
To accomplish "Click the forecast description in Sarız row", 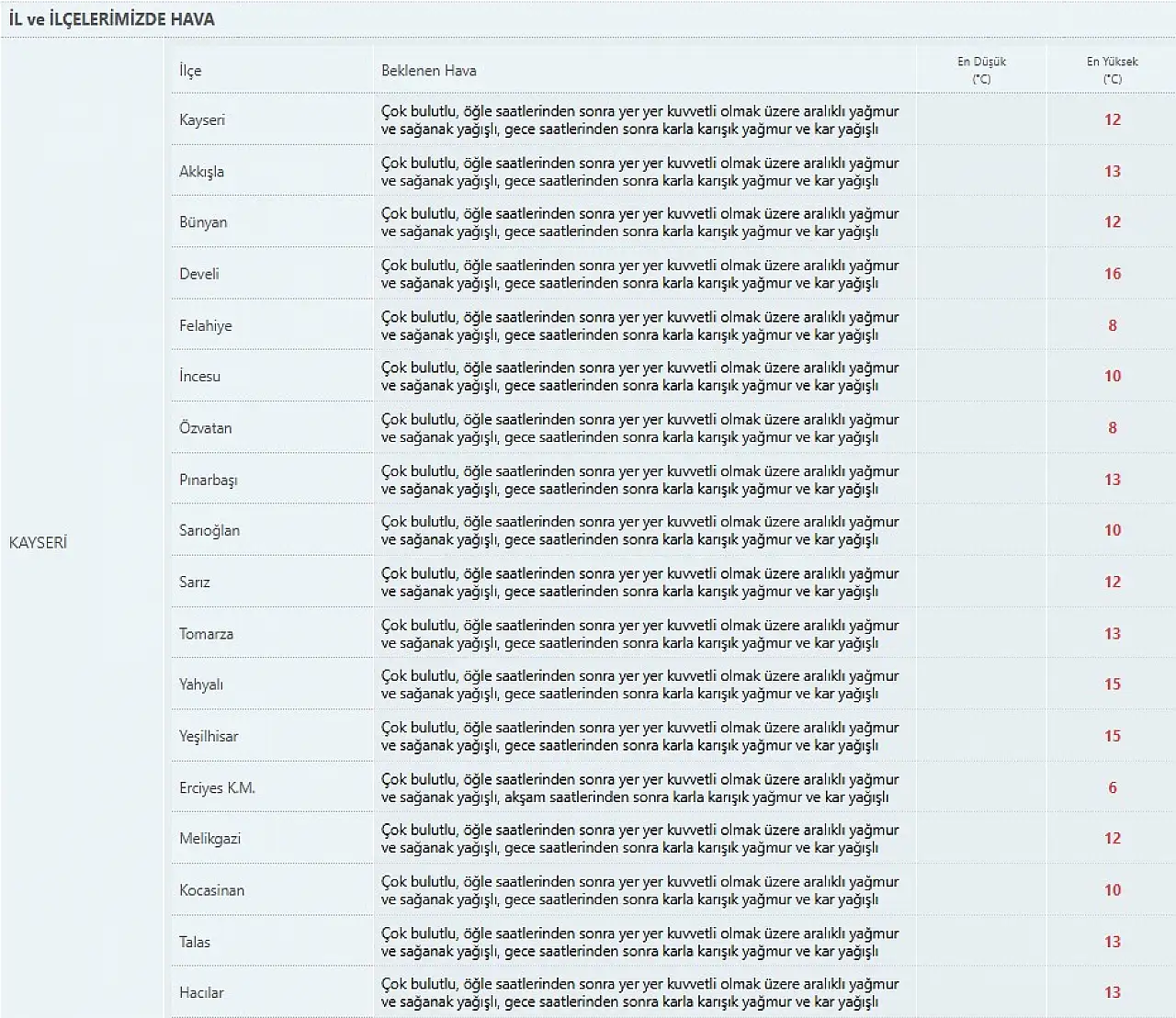I will point(640,583).
